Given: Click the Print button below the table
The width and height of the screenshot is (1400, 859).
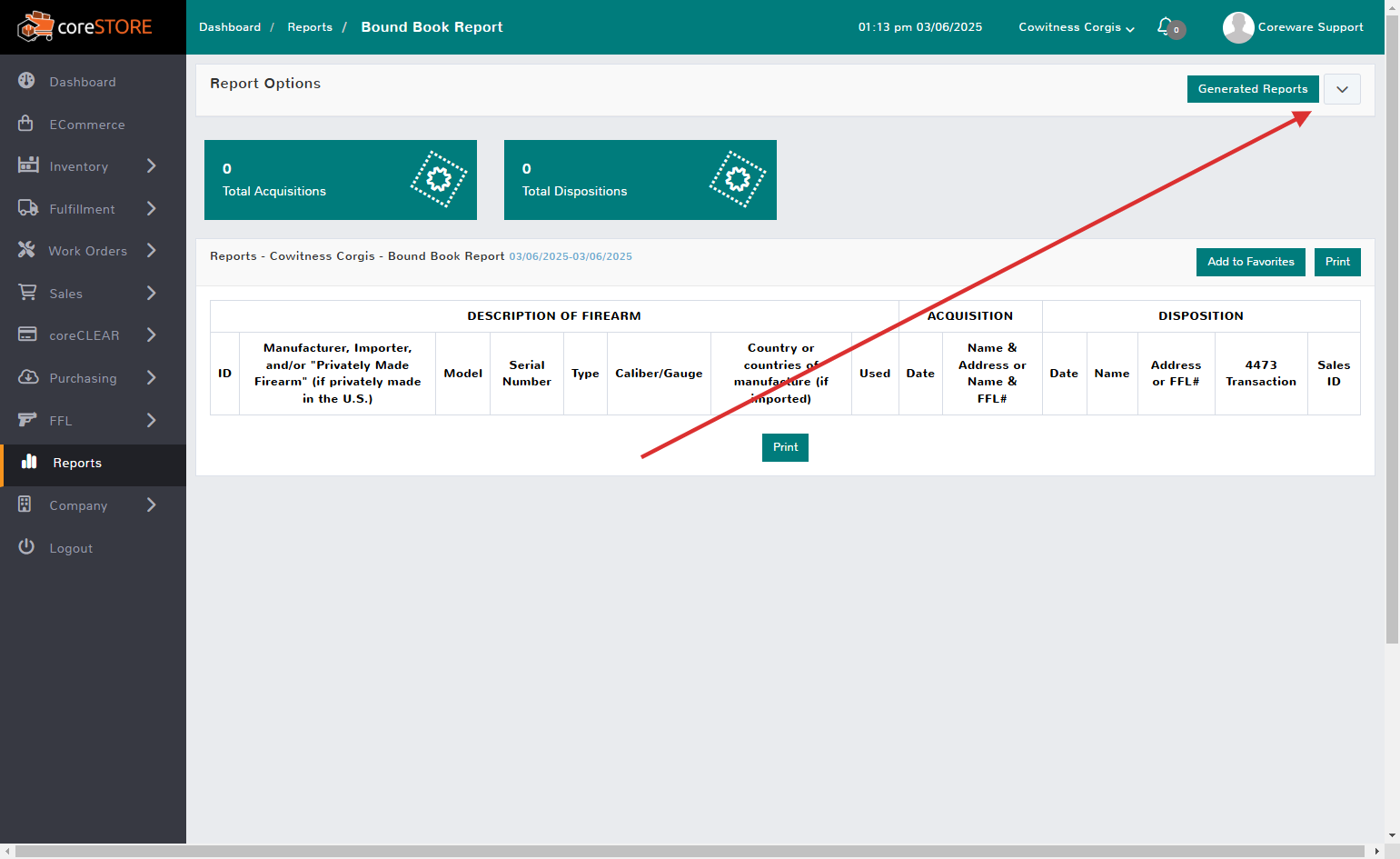Looking at the screenshot, I should tap(785, 447).
